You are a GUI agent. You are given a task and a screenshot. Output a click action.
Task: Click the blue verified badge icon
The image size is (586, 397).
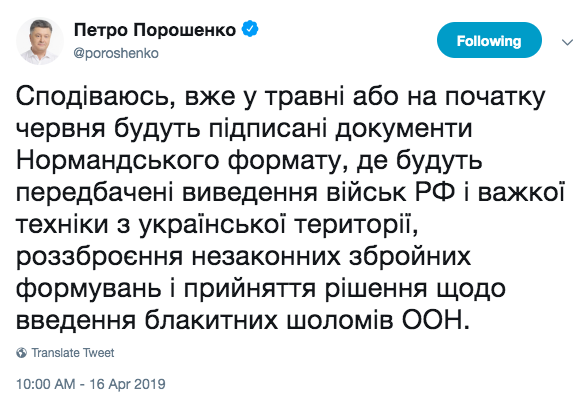pyautogui.click(x=250, y=29)
